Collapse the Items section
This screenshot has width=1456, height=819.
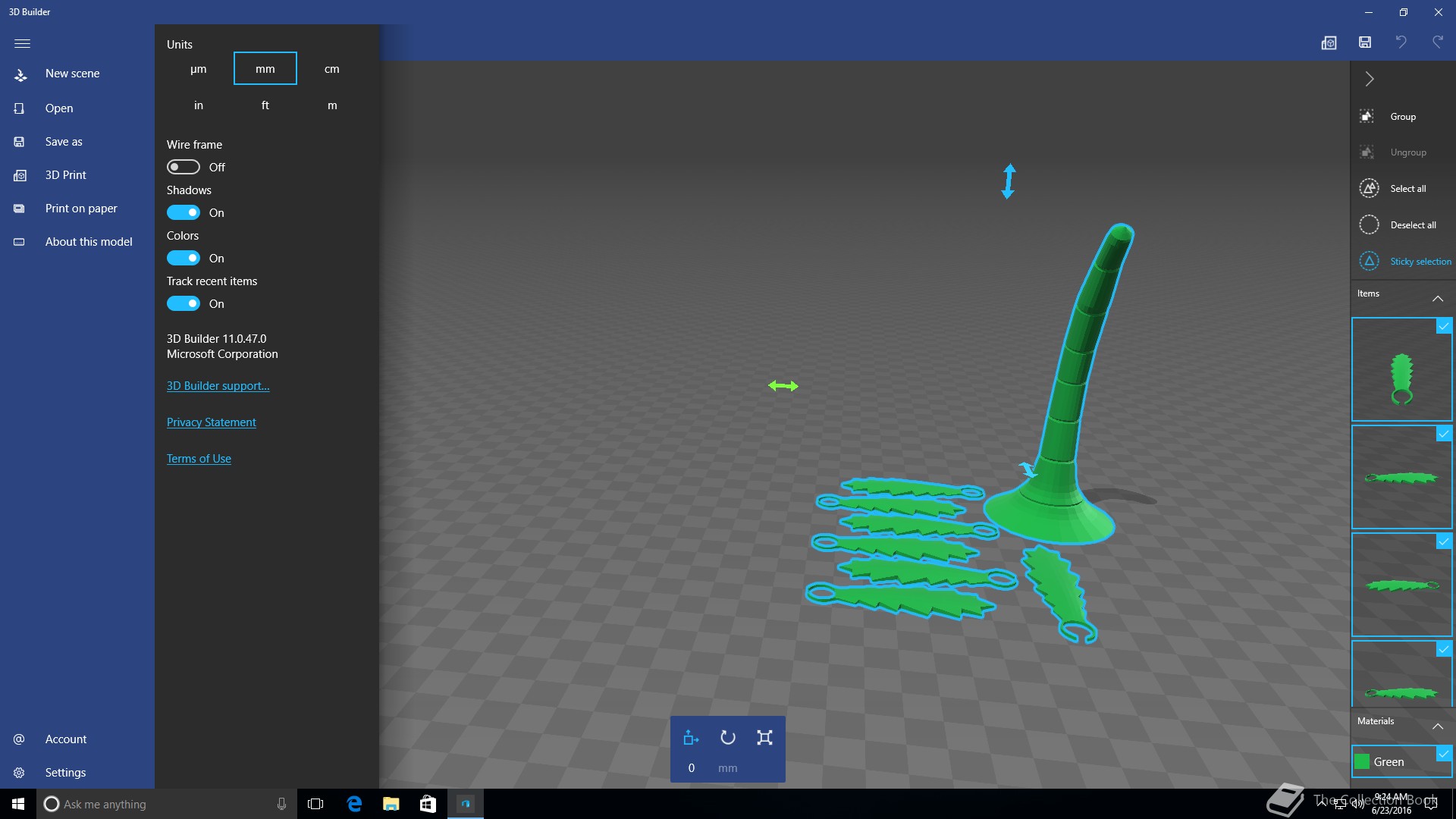(1438, 298)
